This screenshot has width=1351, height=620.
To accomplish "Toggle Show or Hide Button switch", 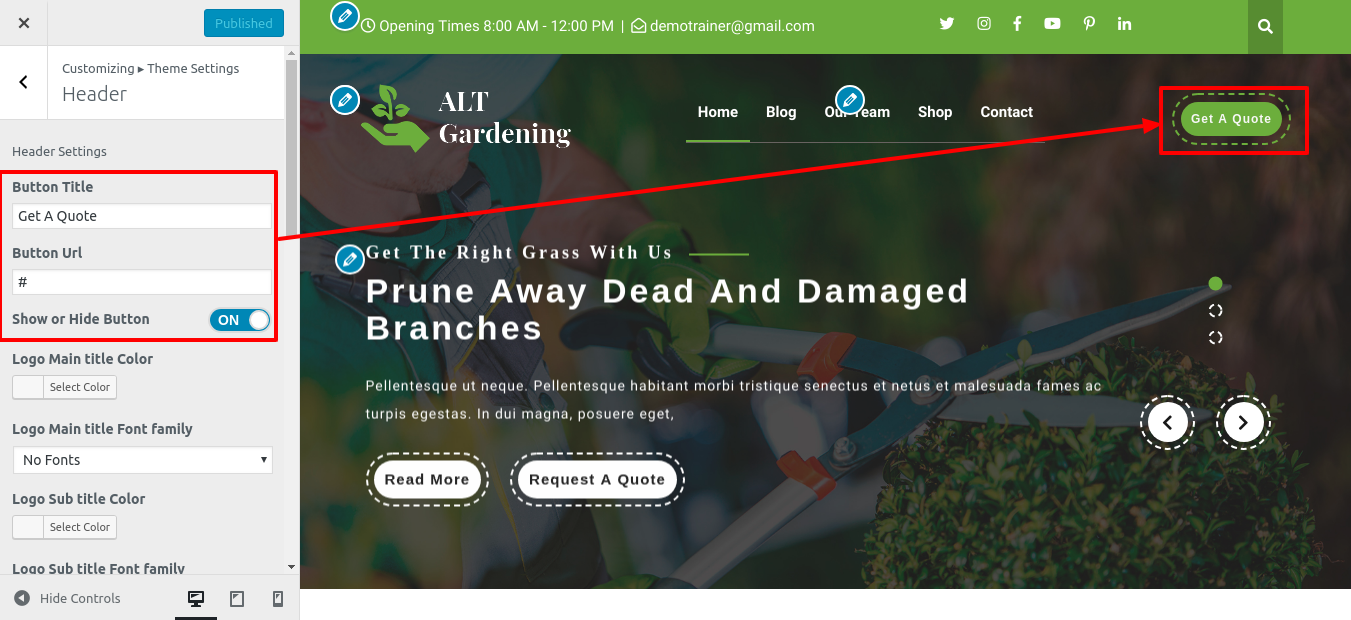I will click(240, 320).
